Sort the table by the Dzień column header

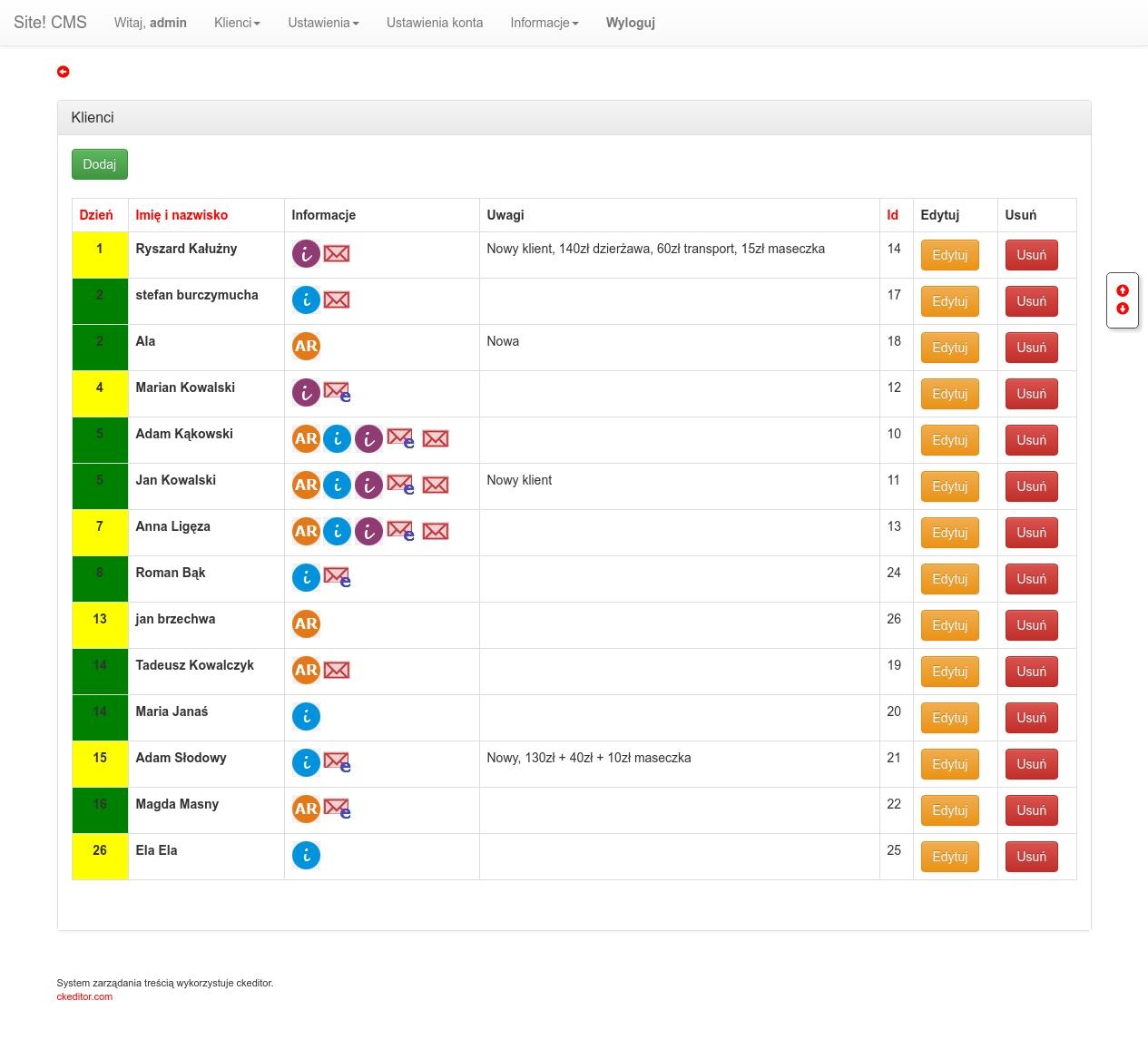pos(96,215)
